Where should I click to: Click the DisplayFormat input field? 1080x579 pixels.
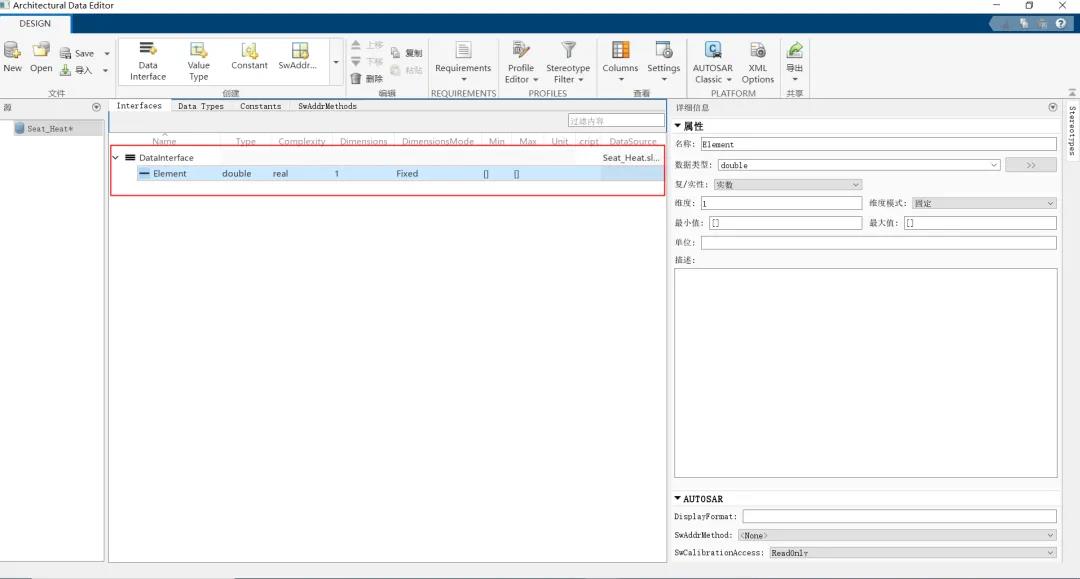pyautogui.click(x=898, y=517)
